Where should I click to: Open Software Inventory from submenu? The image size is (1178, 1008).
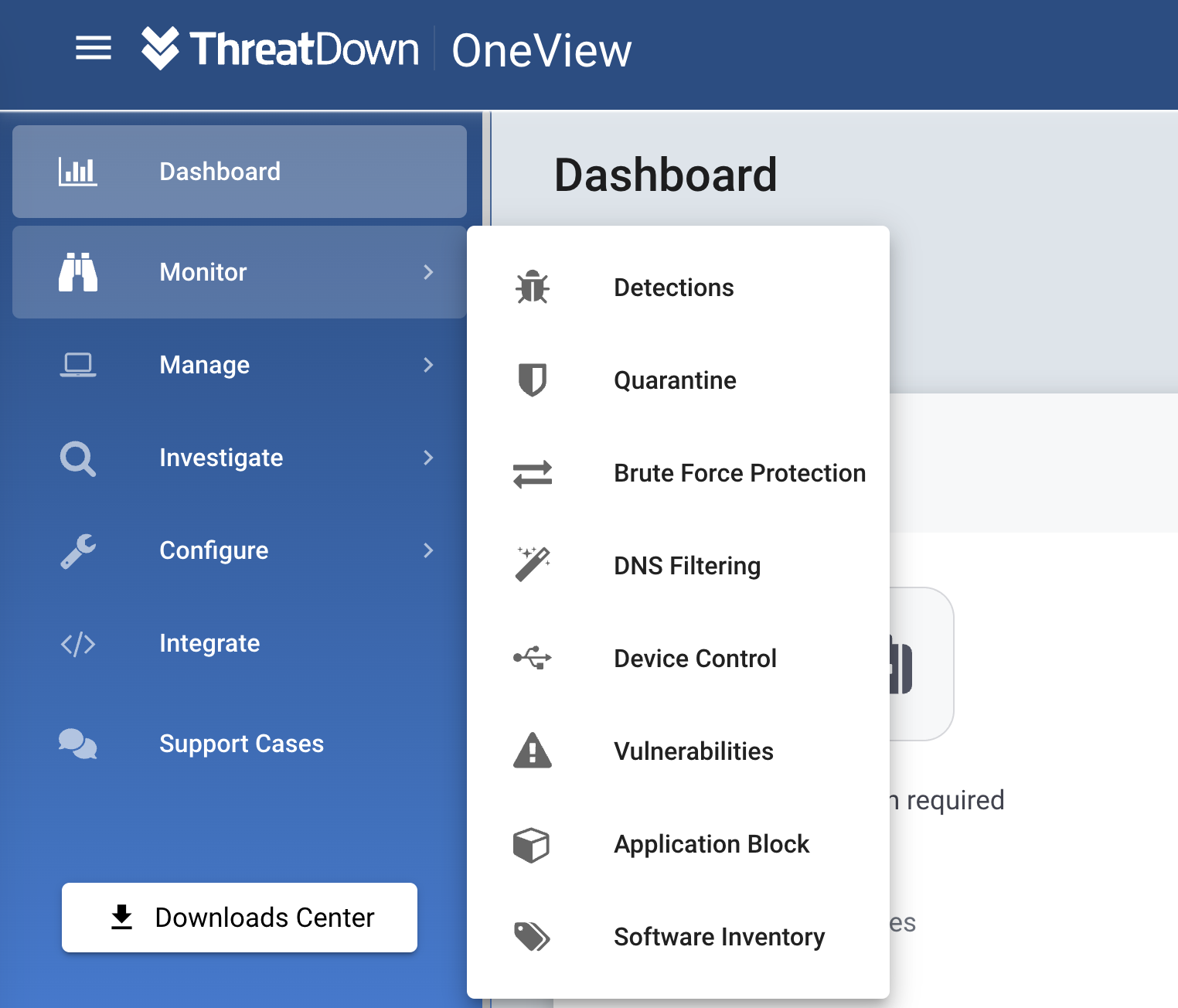(x=678, y=937)
